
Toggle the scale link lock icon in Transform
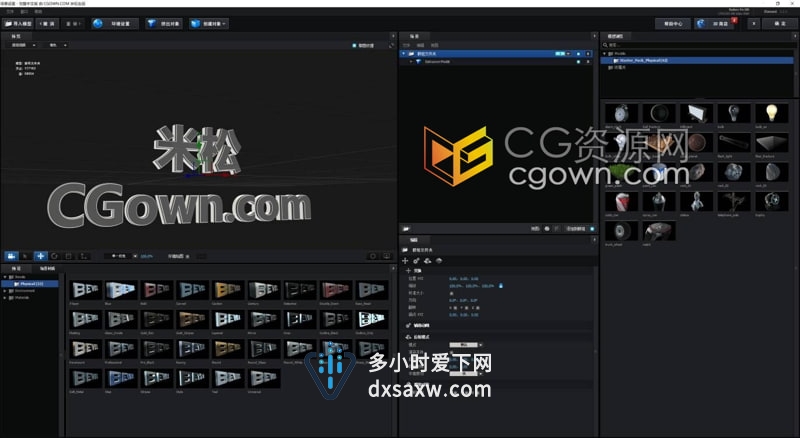click(x=501, y=286)
